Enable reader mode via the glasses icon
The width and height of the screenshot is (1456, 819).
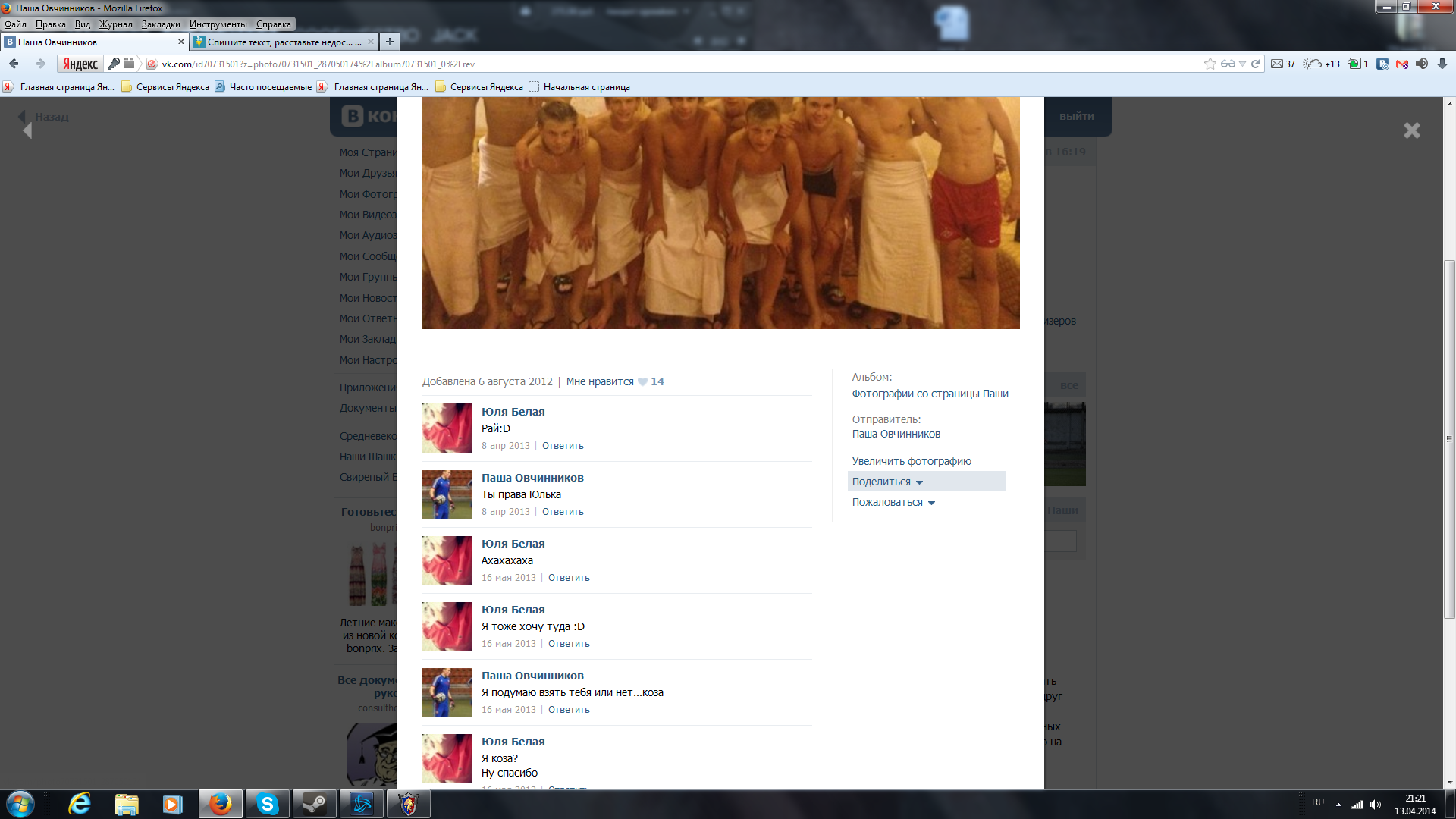[x=1228, y=64]
